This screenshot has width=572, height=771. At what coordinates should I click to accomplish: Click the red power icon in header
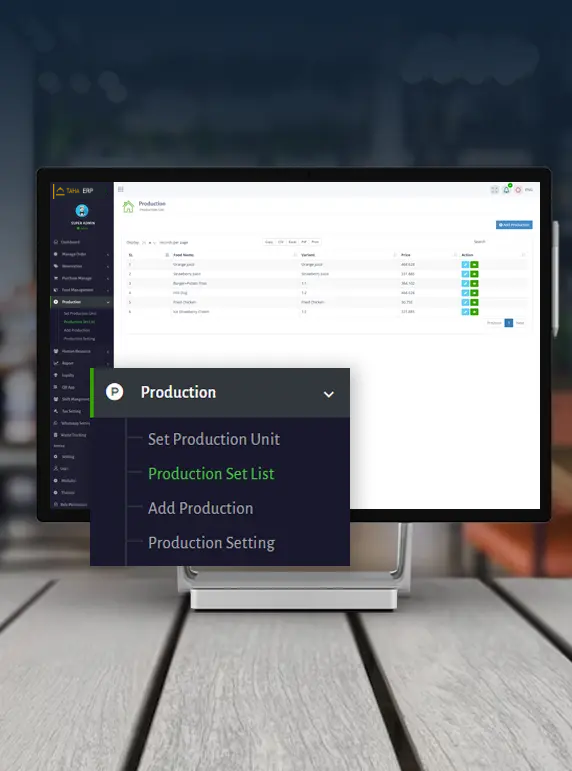coord(518,190)
